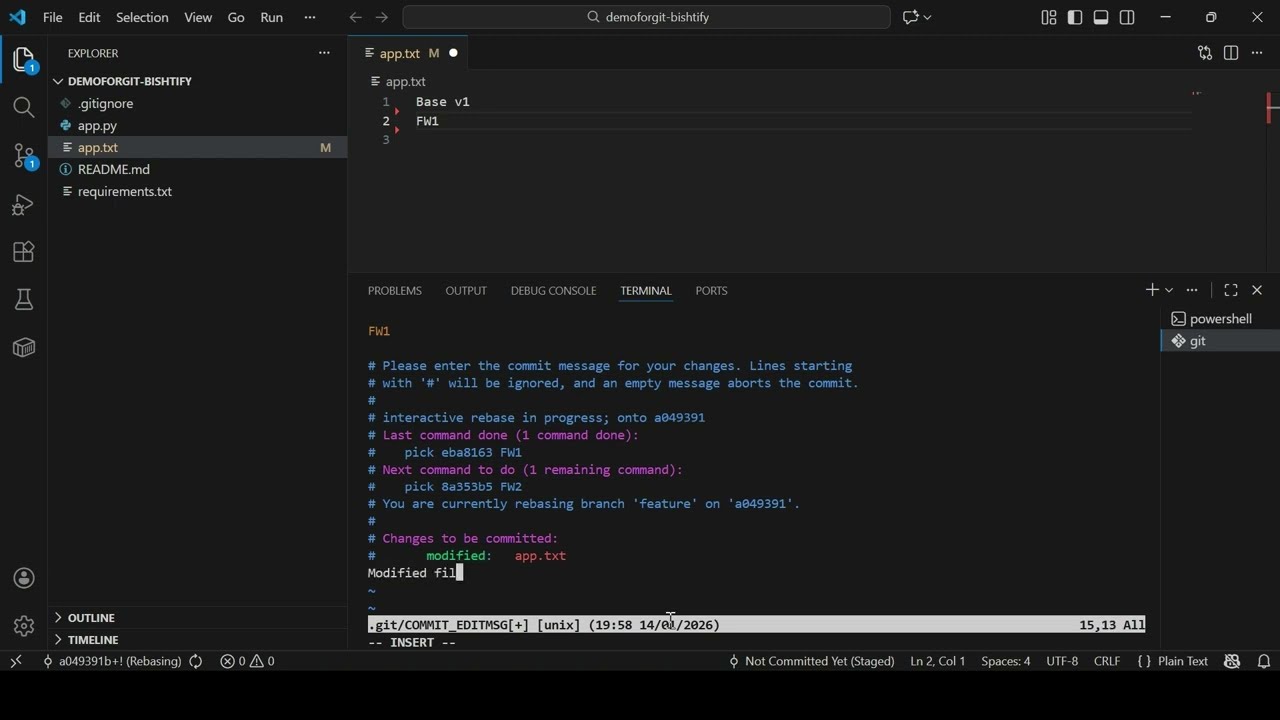
Task: Open the Testing flask view
Action: [x=24, y=300]
